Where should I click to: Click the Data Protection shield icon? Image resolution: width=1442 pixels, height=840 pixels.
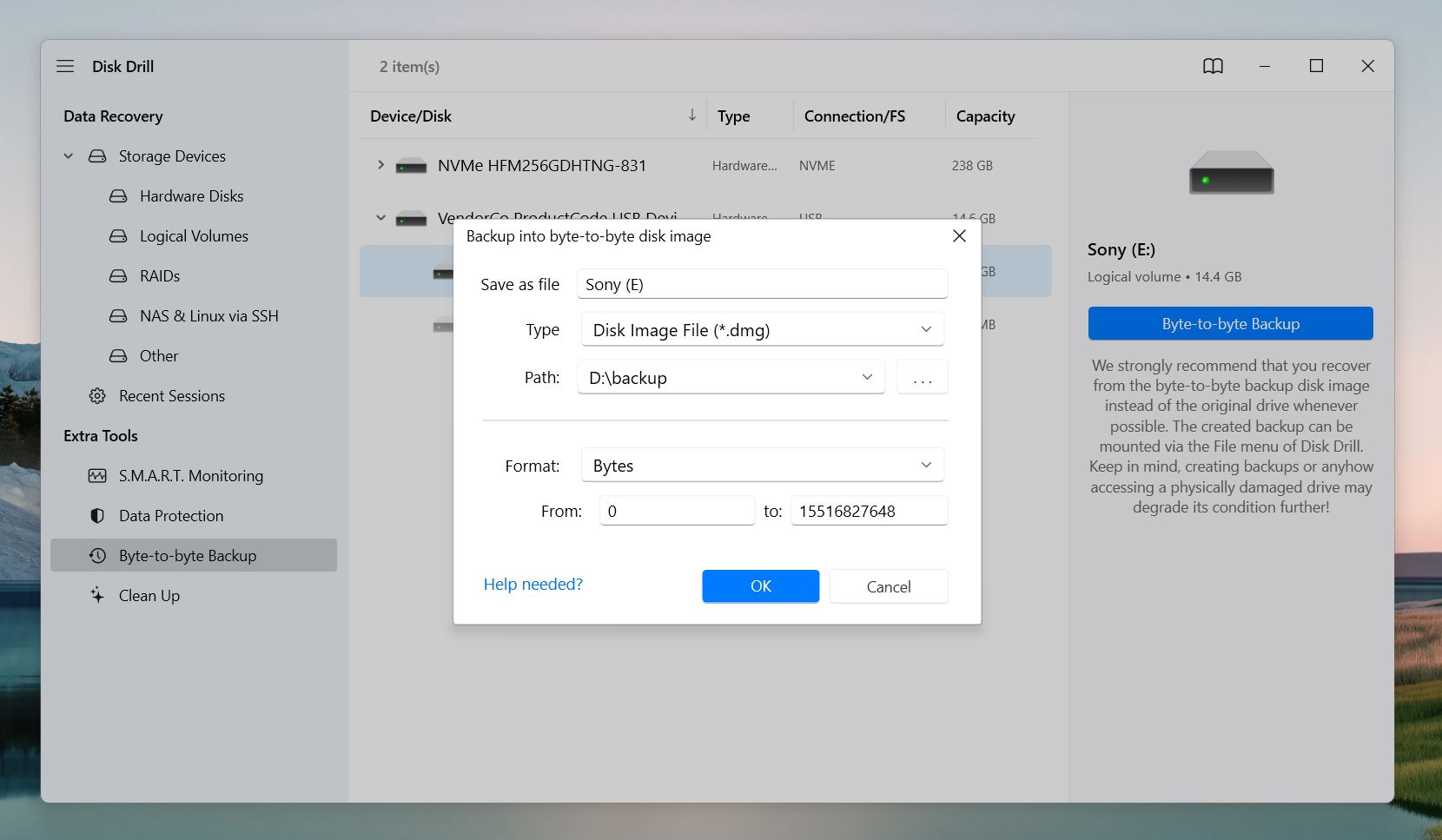click(97, 516)
